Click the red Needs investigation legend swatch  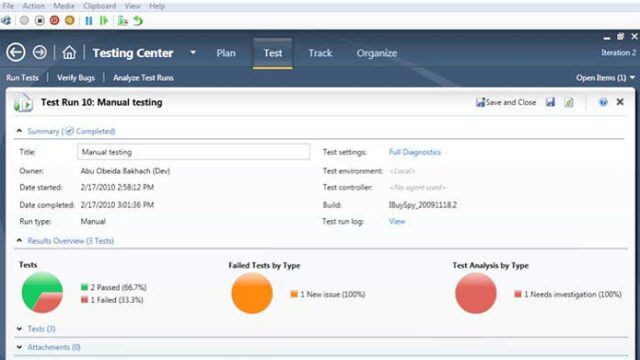coord(518,294)
